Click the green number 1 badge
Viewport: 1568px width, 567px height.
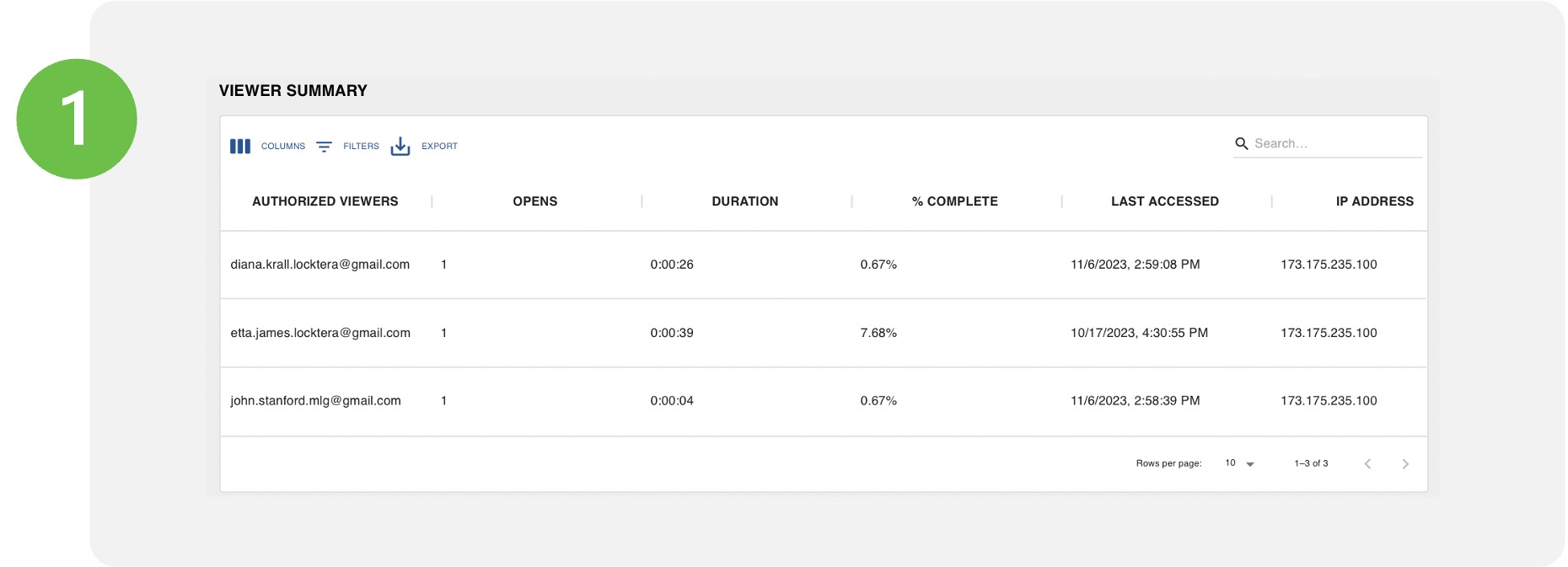pyautogui.click(x=77, y=119)
